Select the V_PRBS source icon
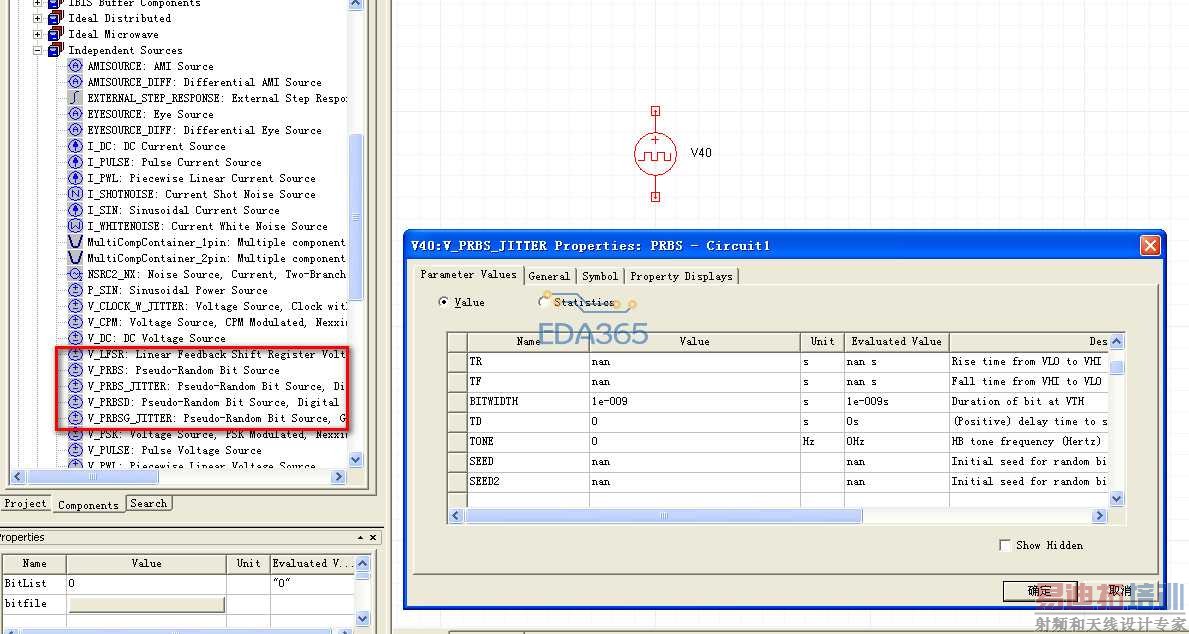The width and height of the screenshot is (1189, 634). coord(75,370)
